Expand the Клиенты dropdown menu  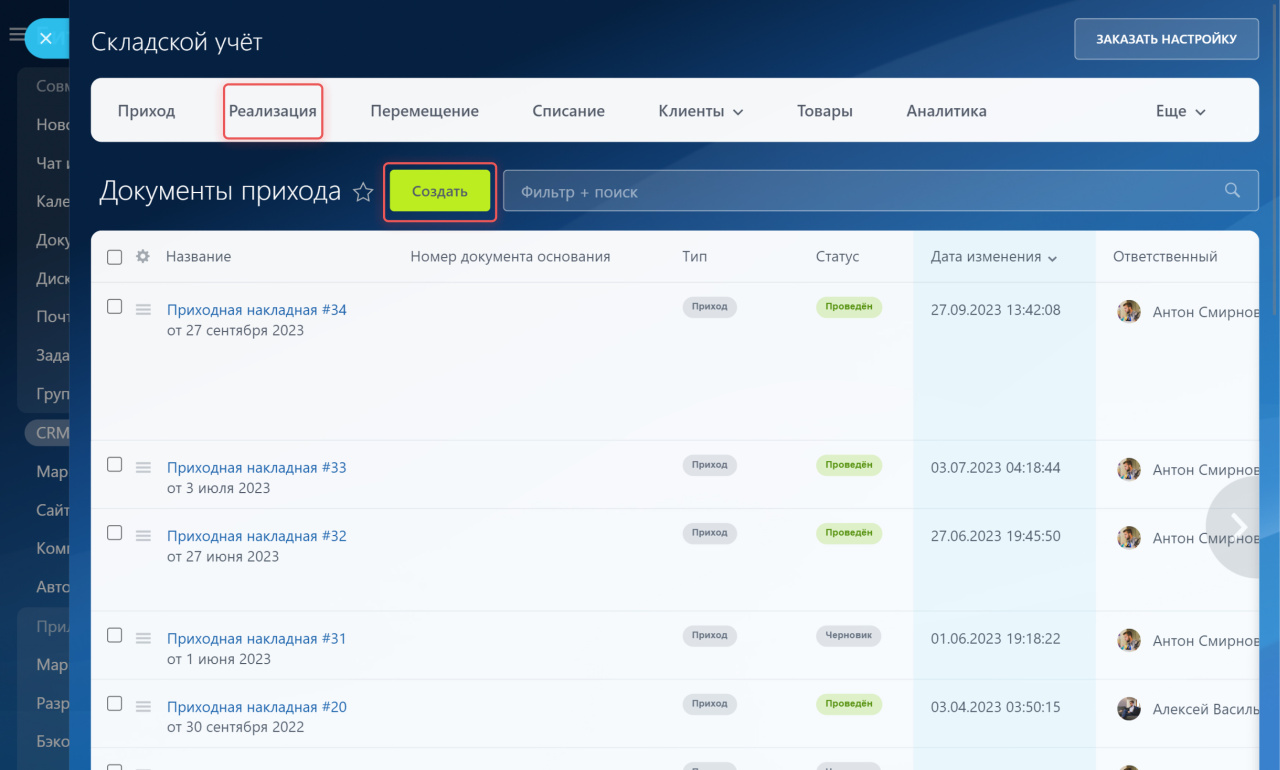tap(700, 111)
